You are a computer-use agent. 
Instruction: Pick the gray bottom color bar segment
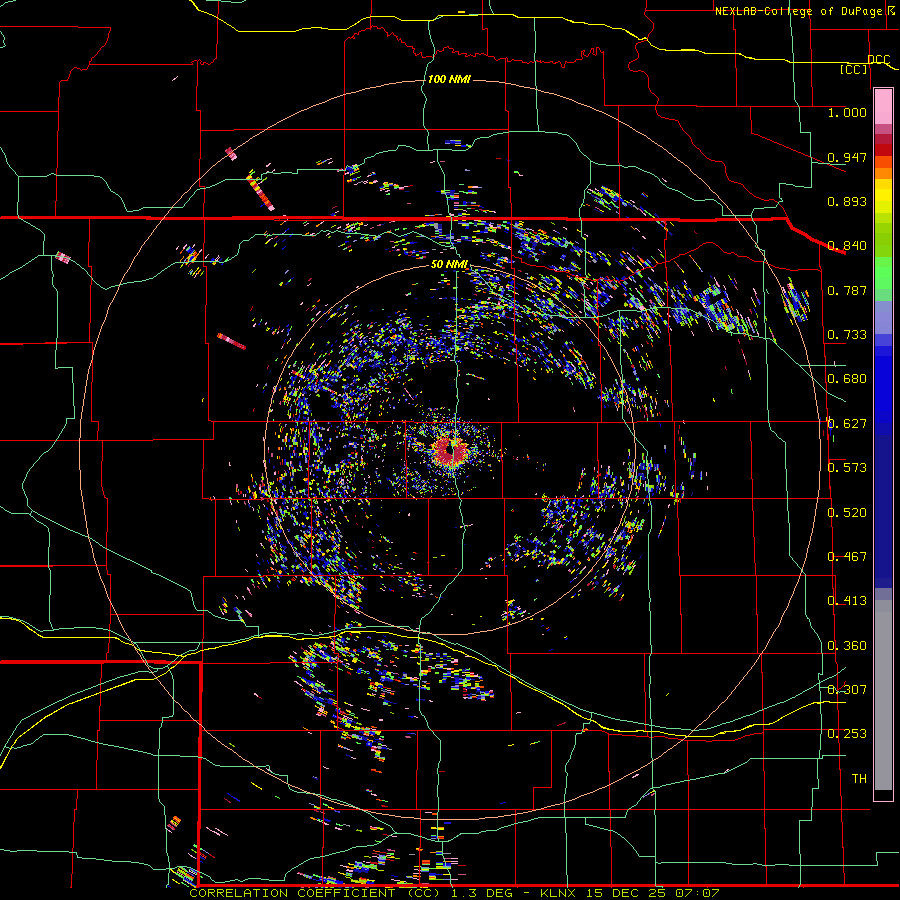[x=883, y=695]
